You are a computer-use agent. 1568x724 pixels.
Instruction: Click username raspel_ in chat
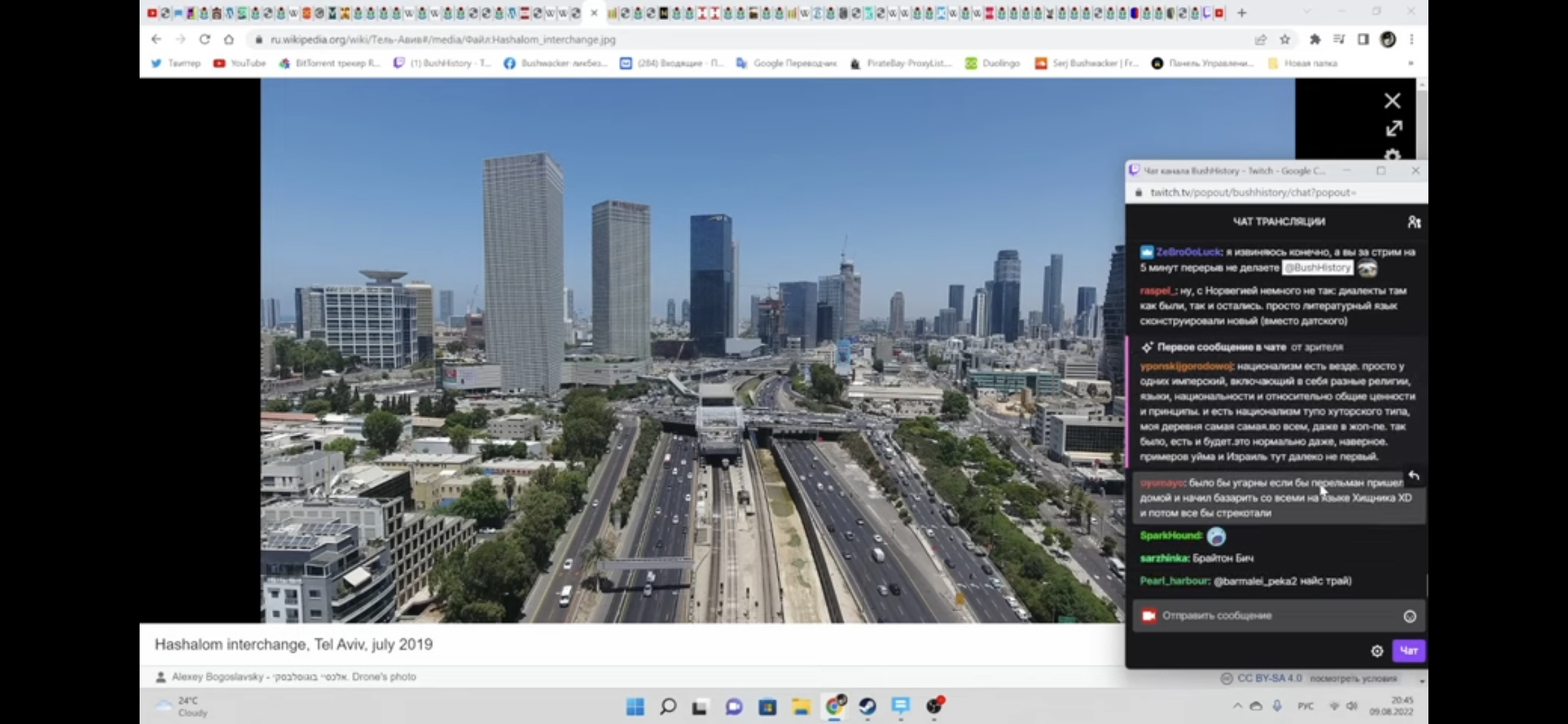pos(1156,290)
